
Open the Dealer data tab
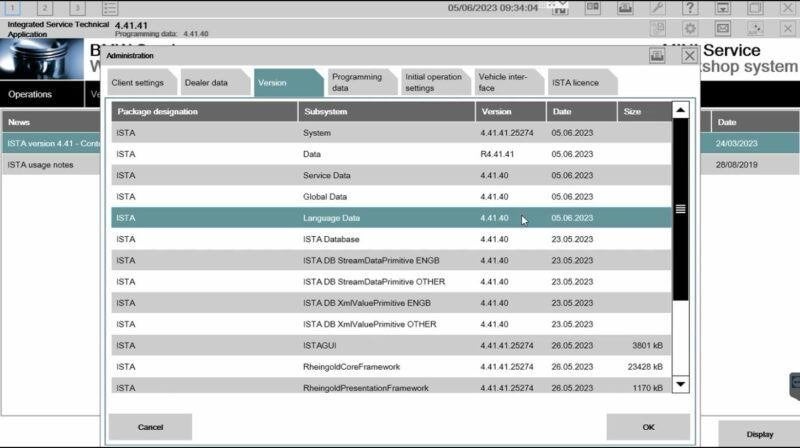point(215,83)
